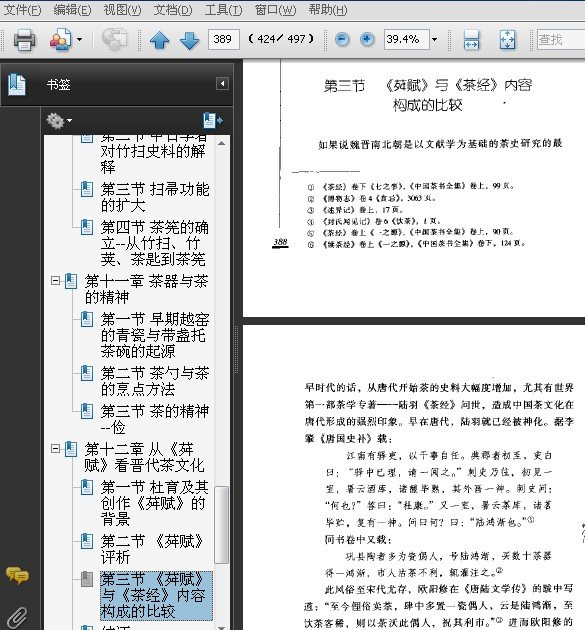Open the bookmarks options gear menu

click(x=59, y=120)
